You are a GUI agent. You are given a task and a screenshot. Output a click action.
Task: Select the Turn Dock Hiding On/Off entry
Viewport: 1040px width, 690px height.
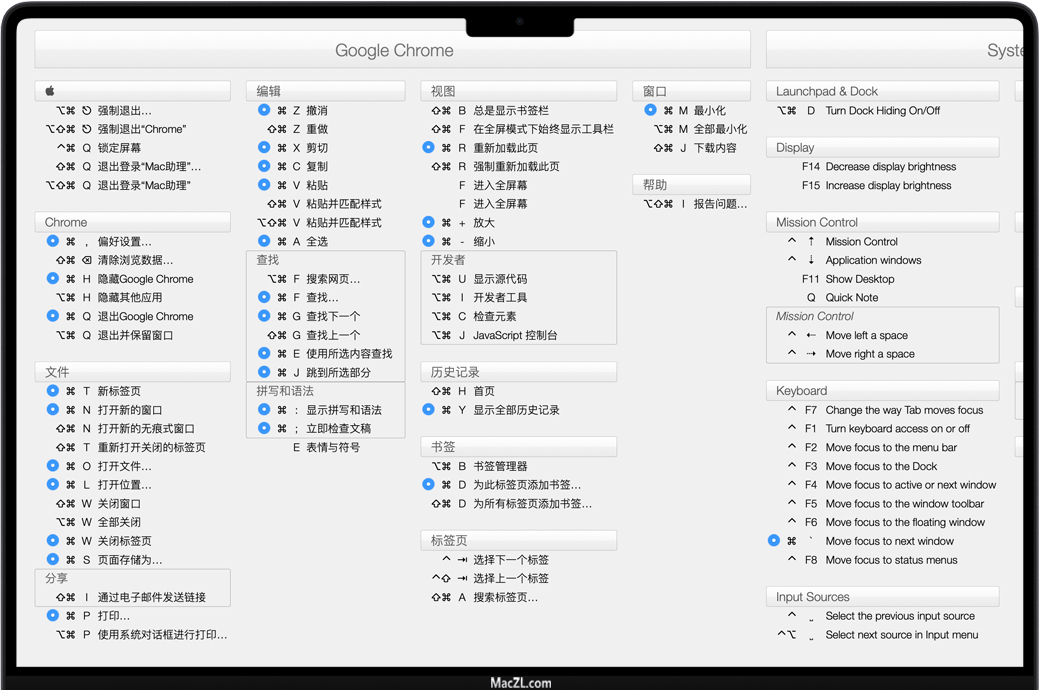coord(882,111)
